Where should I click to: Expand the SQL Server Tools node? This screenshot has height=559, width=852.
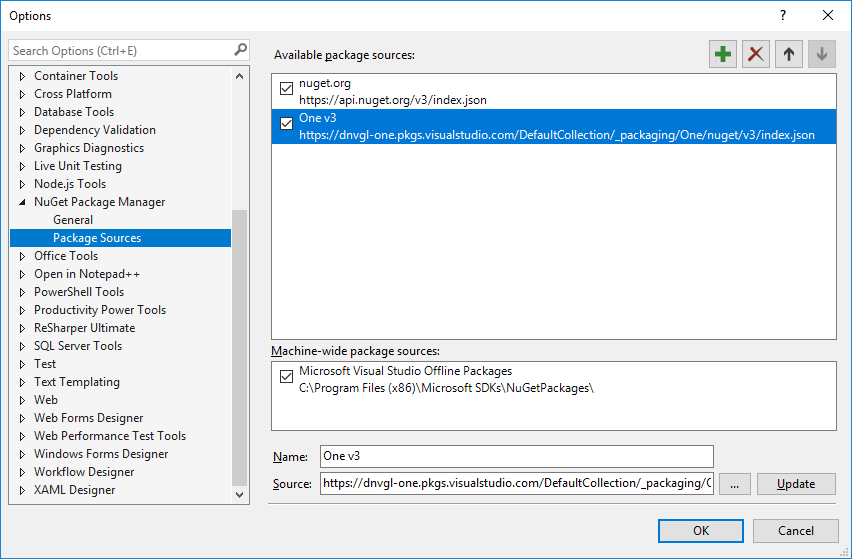click(x=23, y=346)
